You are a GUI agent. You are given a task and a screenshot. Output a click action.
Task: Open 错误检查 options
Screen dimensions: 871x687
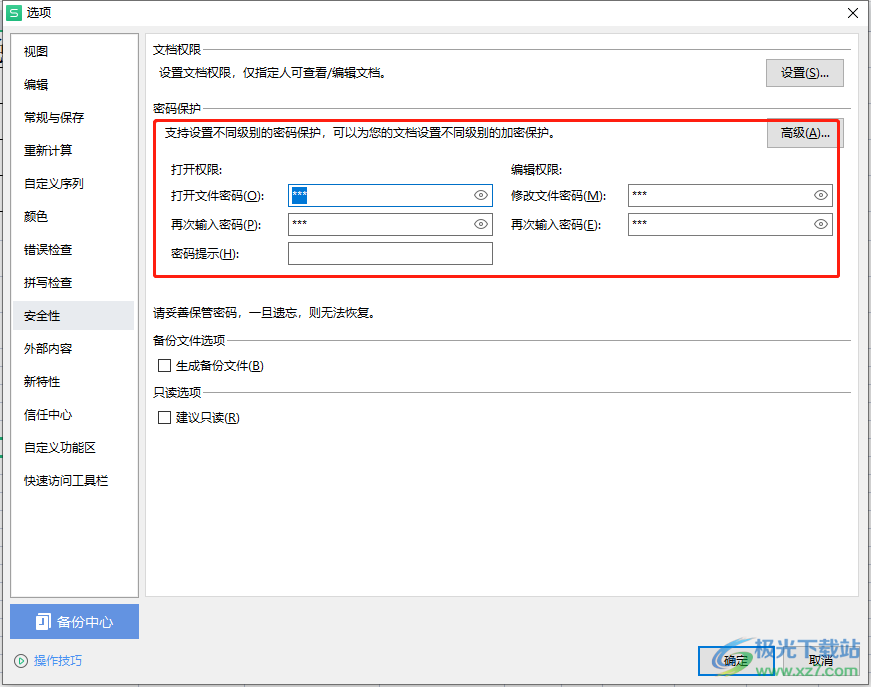click(73, 249)
